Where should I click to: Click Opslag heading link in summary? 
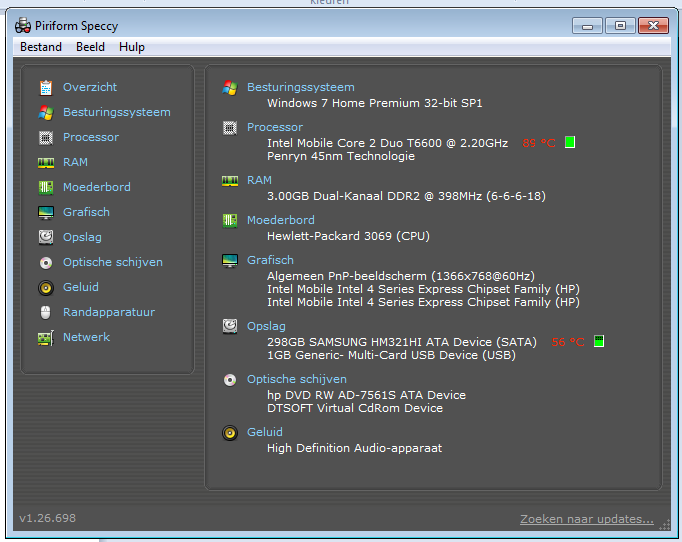tap(266, 327)
